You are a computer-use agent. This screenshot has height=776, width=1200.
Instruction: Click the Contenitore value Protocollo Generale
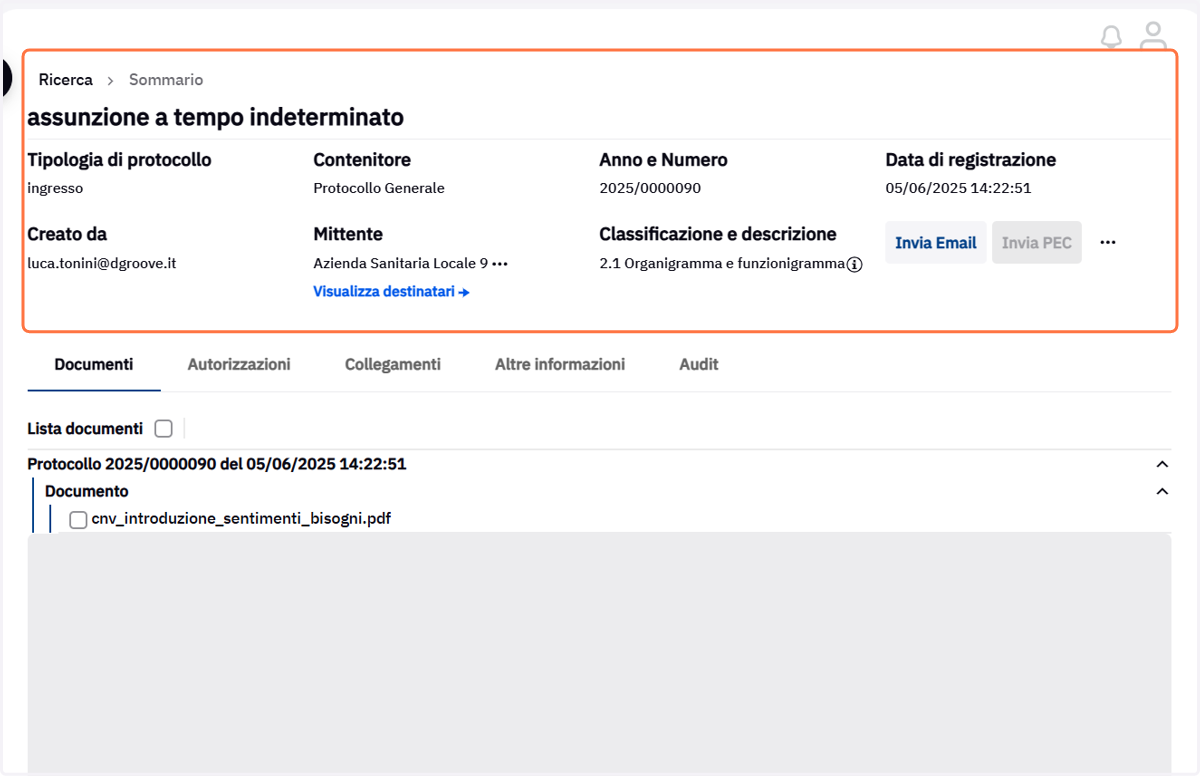[379, 188]
